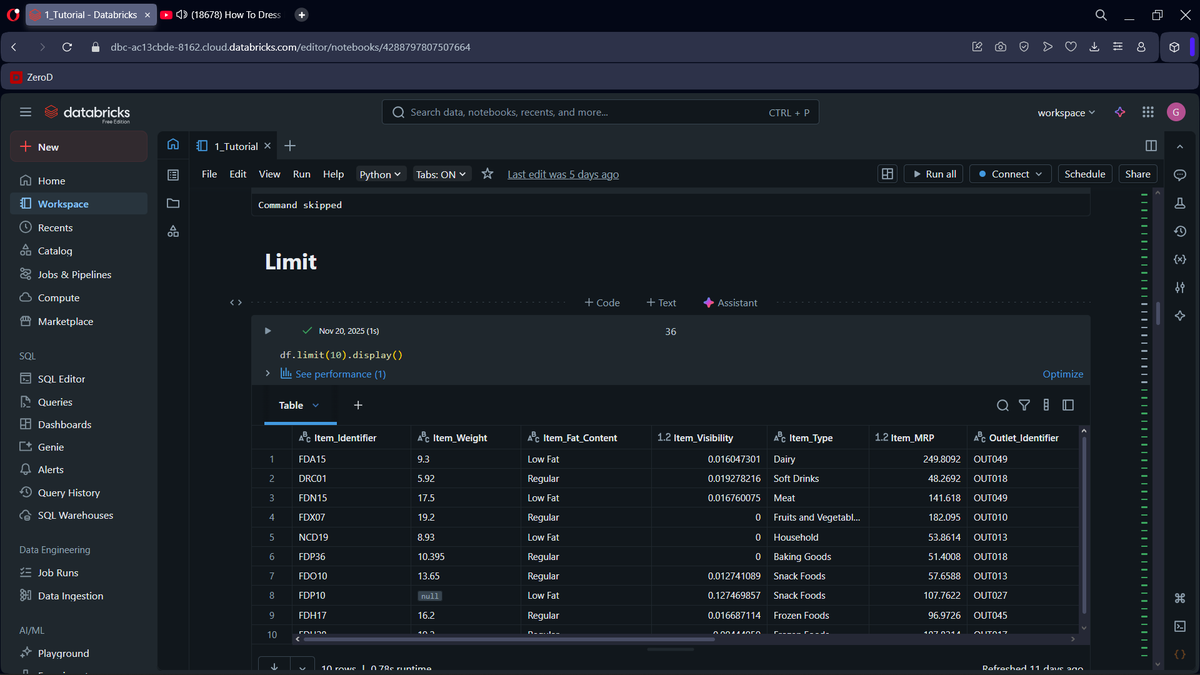1200x675 pixels.
Task: Open the workspace switcher dropdown
Action: pos(1066,113)
